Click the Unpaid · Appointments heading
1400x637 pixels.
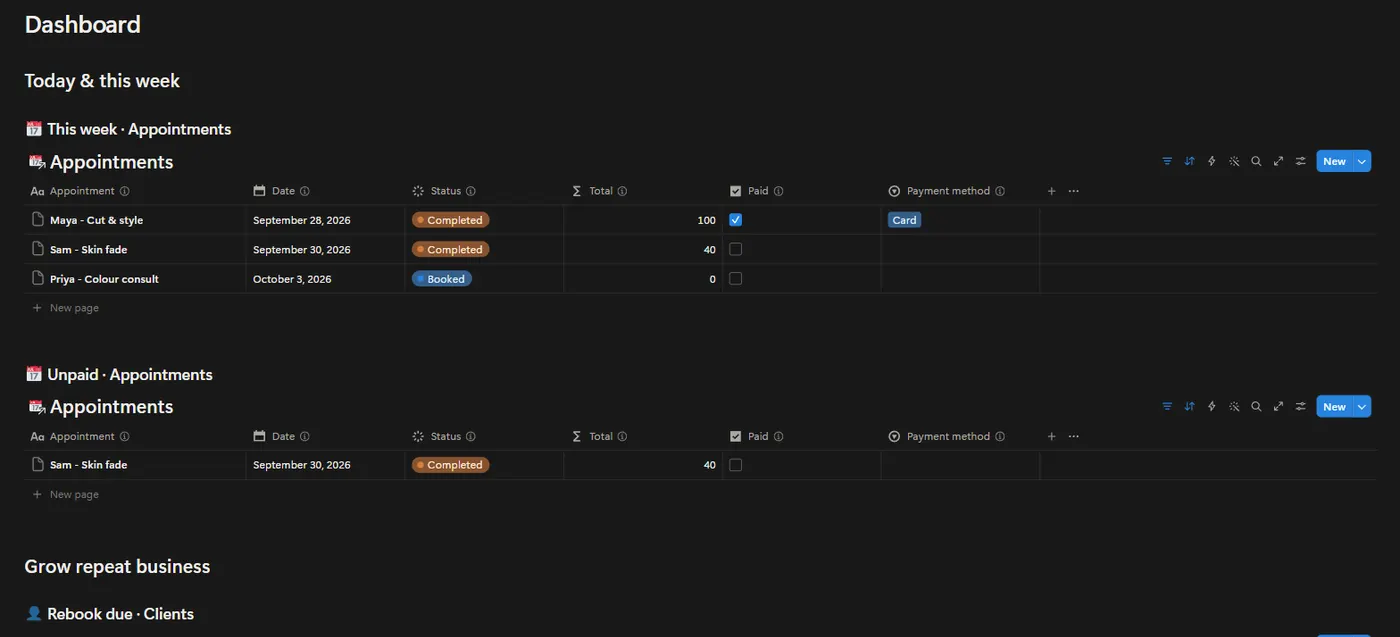click(130, 375)
